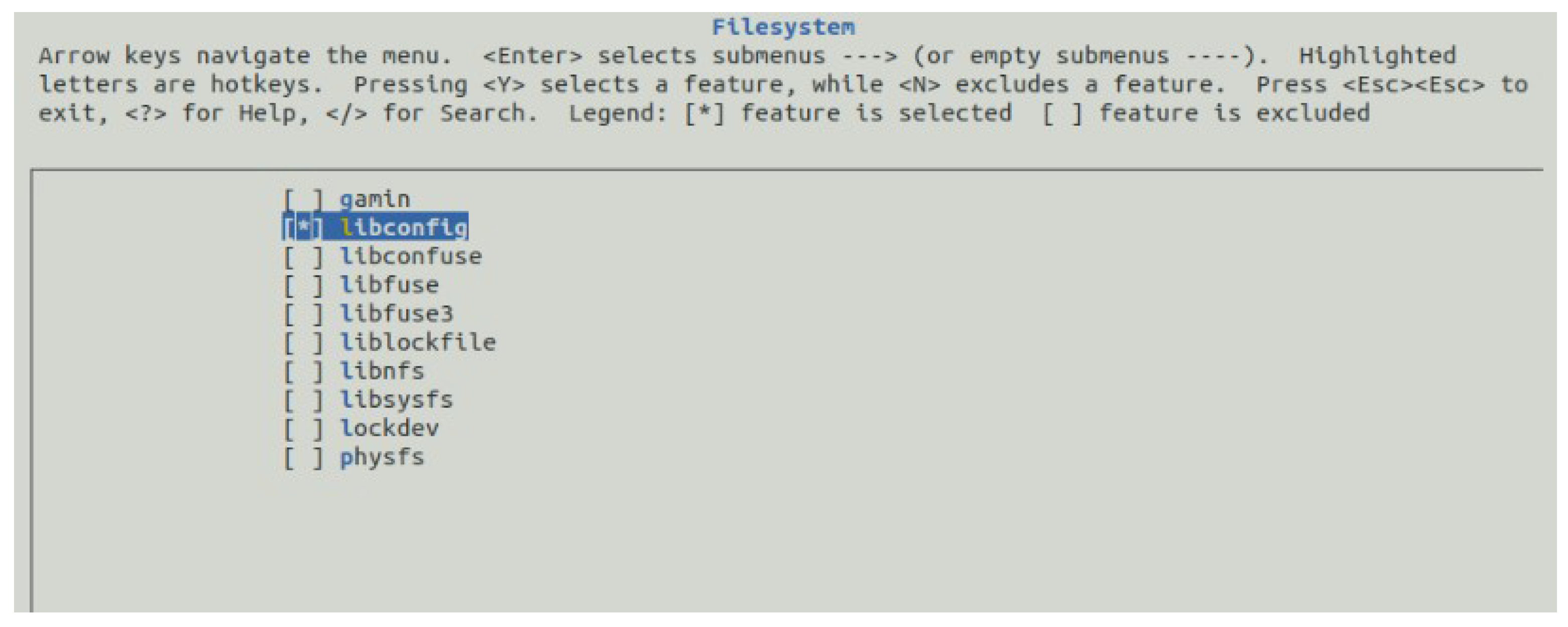Enable the libconfuse checkbox
This screenshot has height=627, width=1568.
(x=303, y=257)
